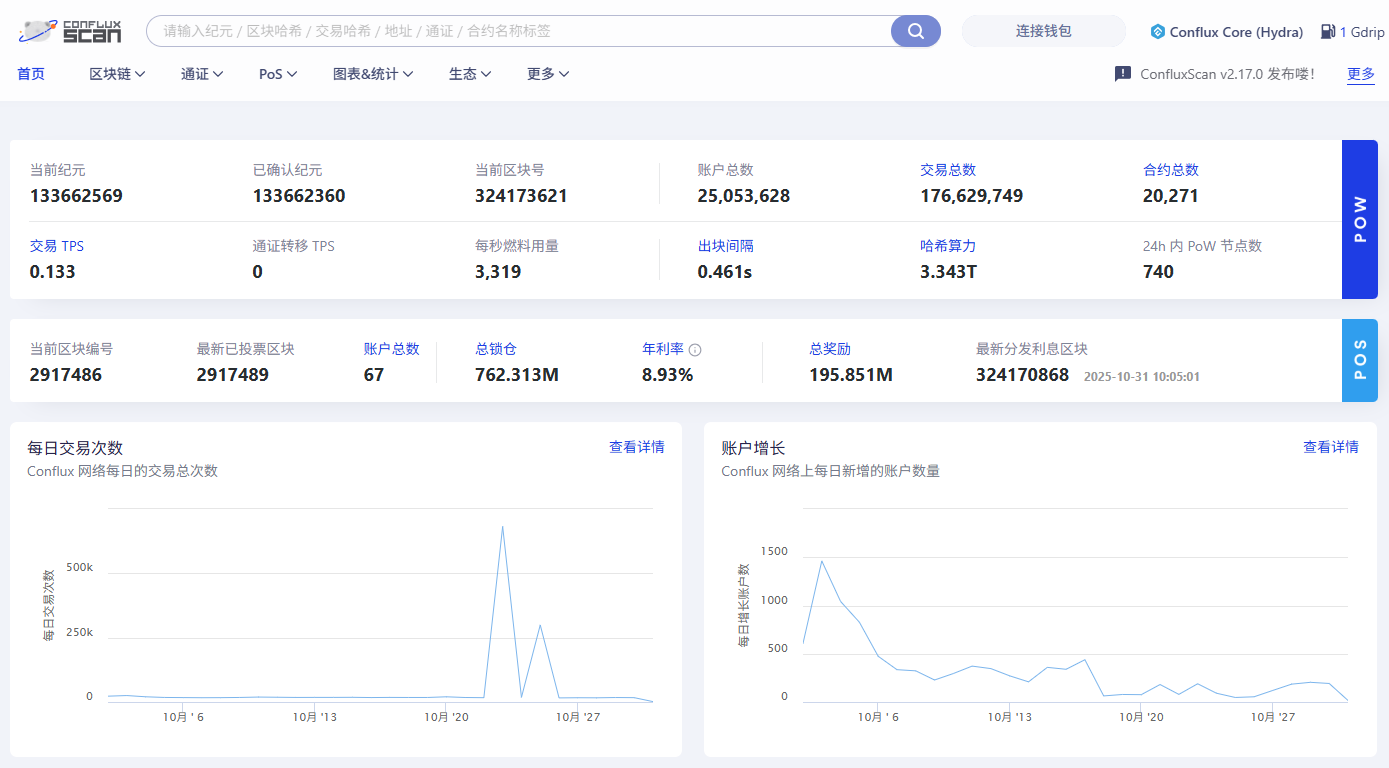Click the 更多 link beside release notice

coord(1360,74)
